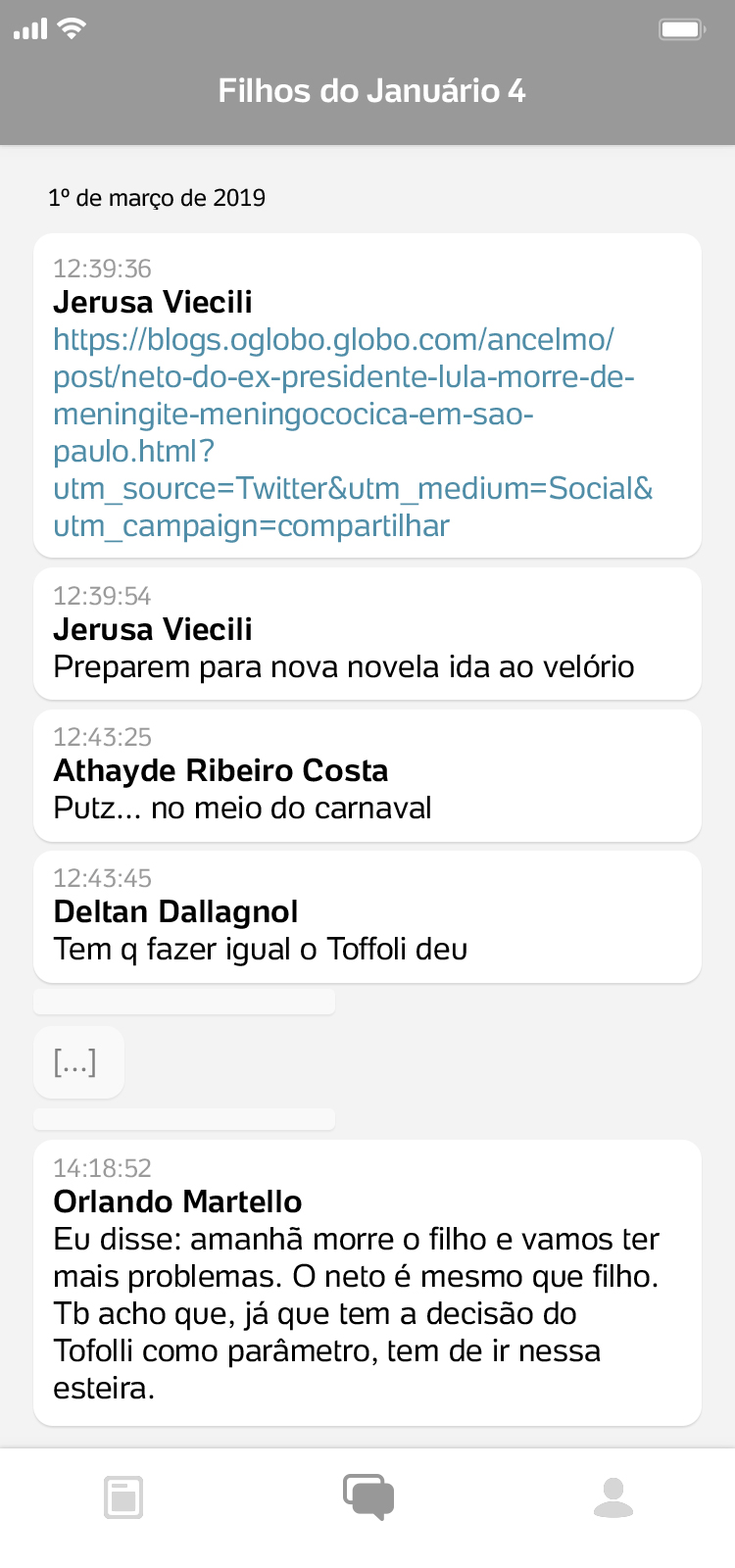Viewport: 735px width, 1568px height.
Task: Tap Orlando Martello's long message text
Action: click(x=358, y=1313)
